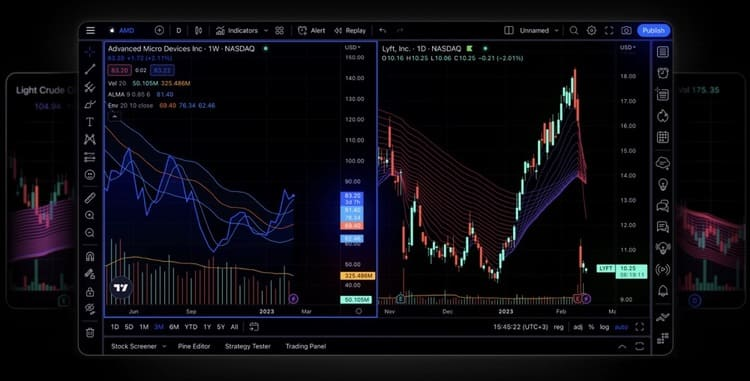Screen dimensions: 750x381
Task: Open the alerts clock icon in right sidebar
Action: 662,73
